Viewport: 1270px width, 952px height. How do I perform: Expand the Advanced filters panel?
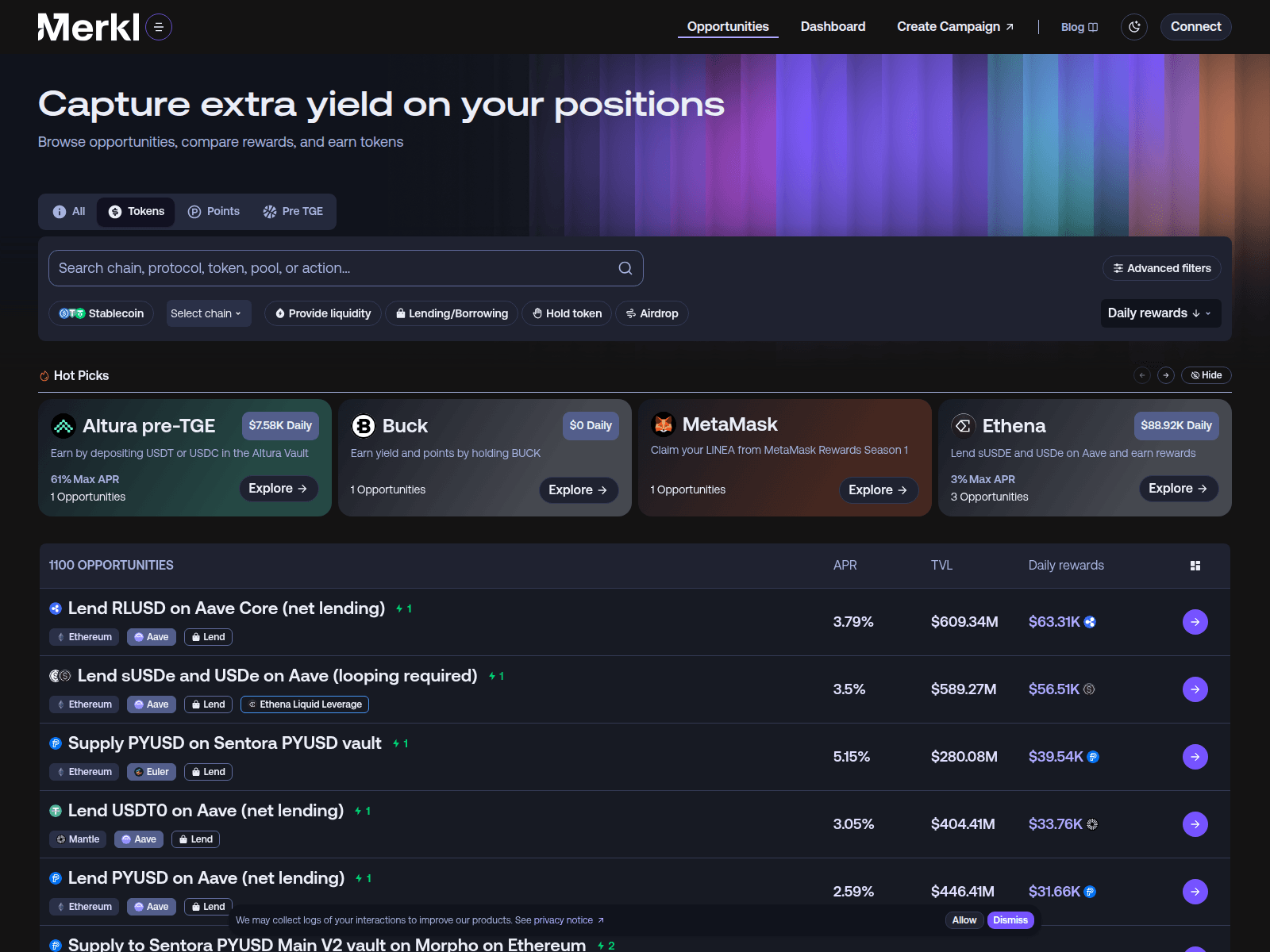[1162, 268]
